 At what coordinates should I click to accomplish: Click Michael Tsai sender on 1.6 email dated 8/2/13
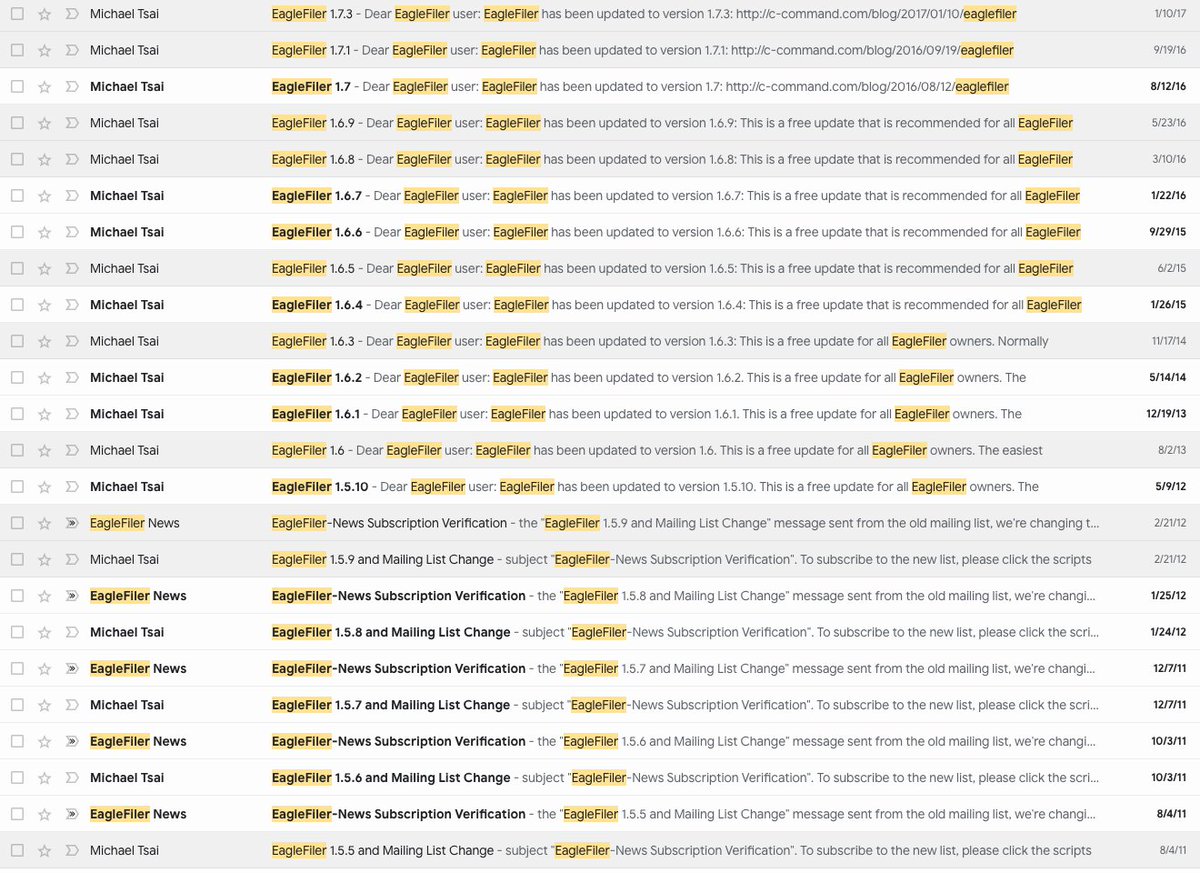[124, 450]
